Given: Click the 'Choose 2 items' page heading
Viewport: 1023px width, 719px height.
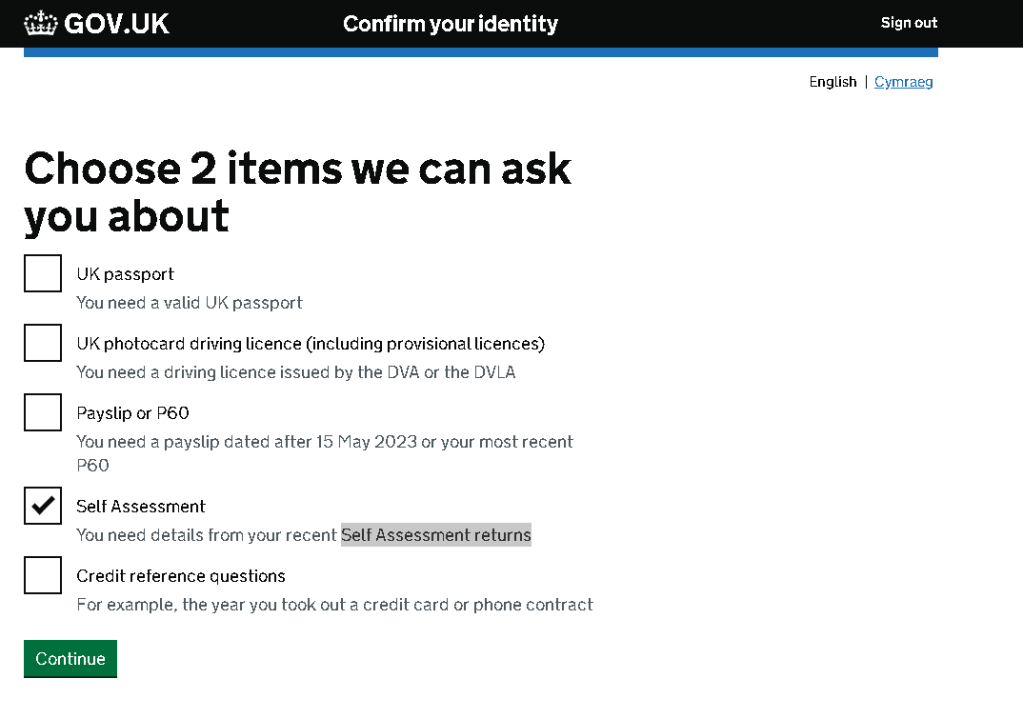Looking at the screenshot, I should [x=298, y=192].
